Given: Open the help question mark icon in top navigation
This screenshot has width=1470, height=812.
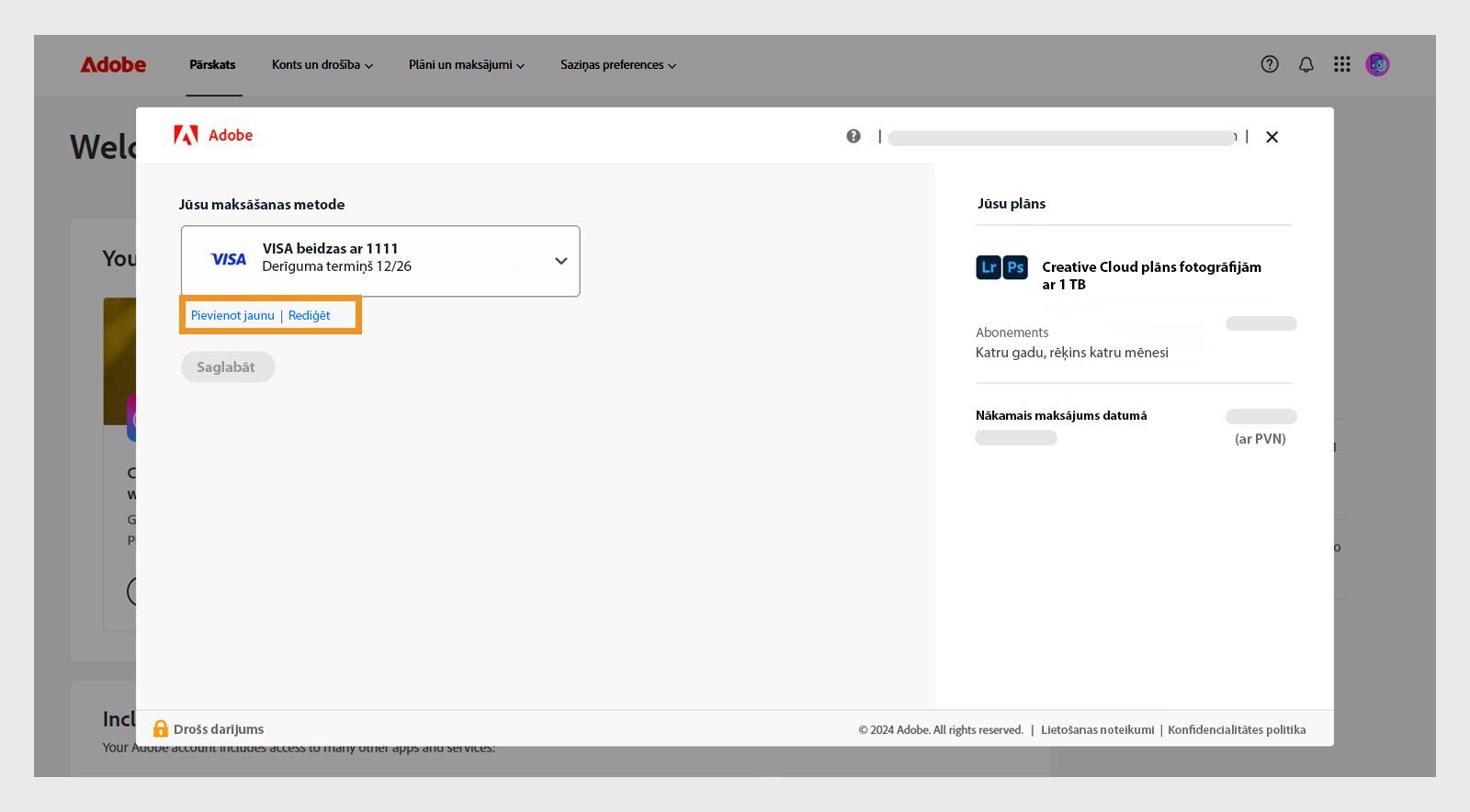Looking at the screenshot, I should click(1270, 64).
